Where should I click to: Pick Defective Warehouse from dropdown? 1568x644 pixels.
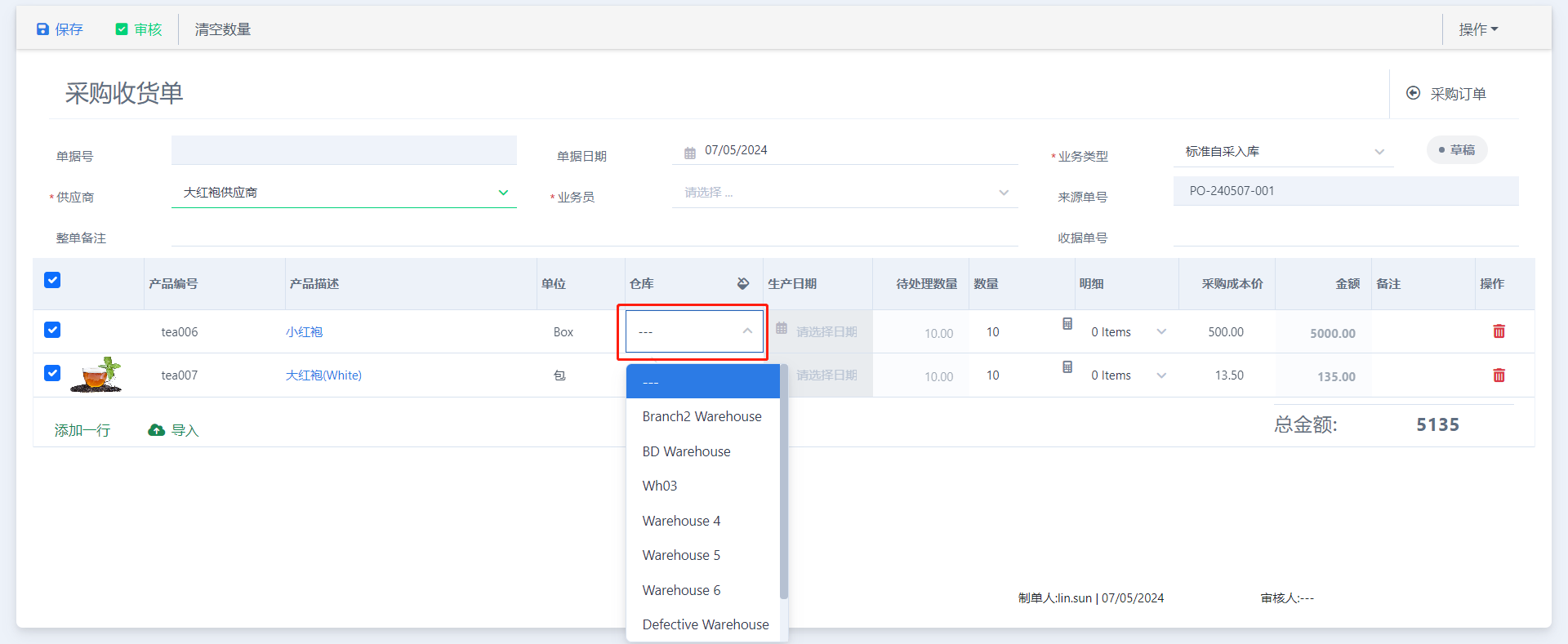pyautogui.click(x=703, y=624)
